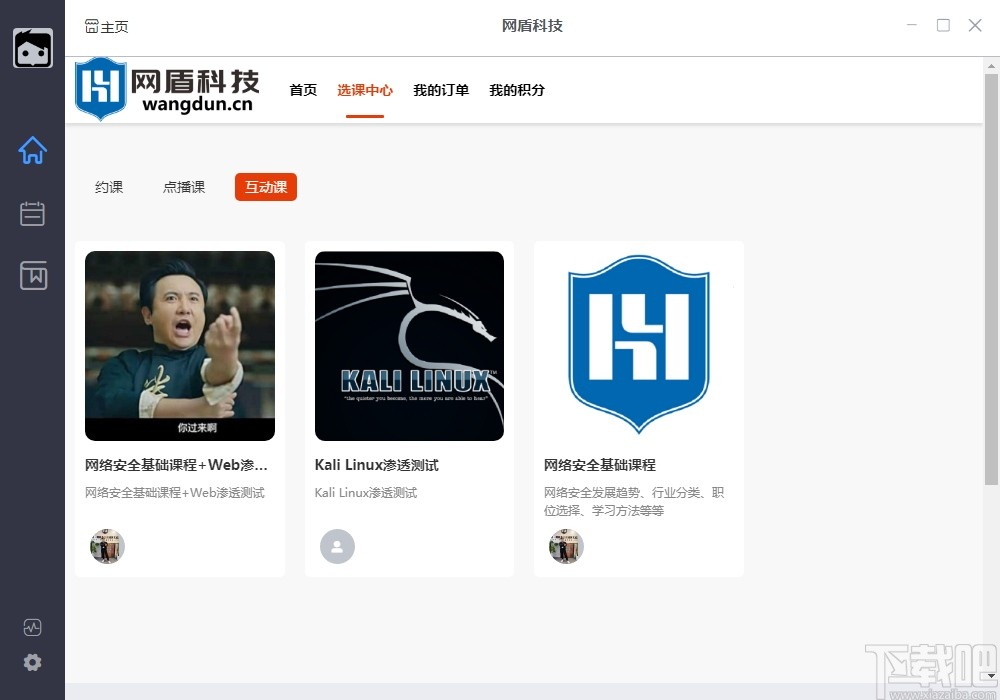Click the robot logo icon at top left
Image resolution: width=1000 pixels, height=700 pixels.
[x=33, y=47]
